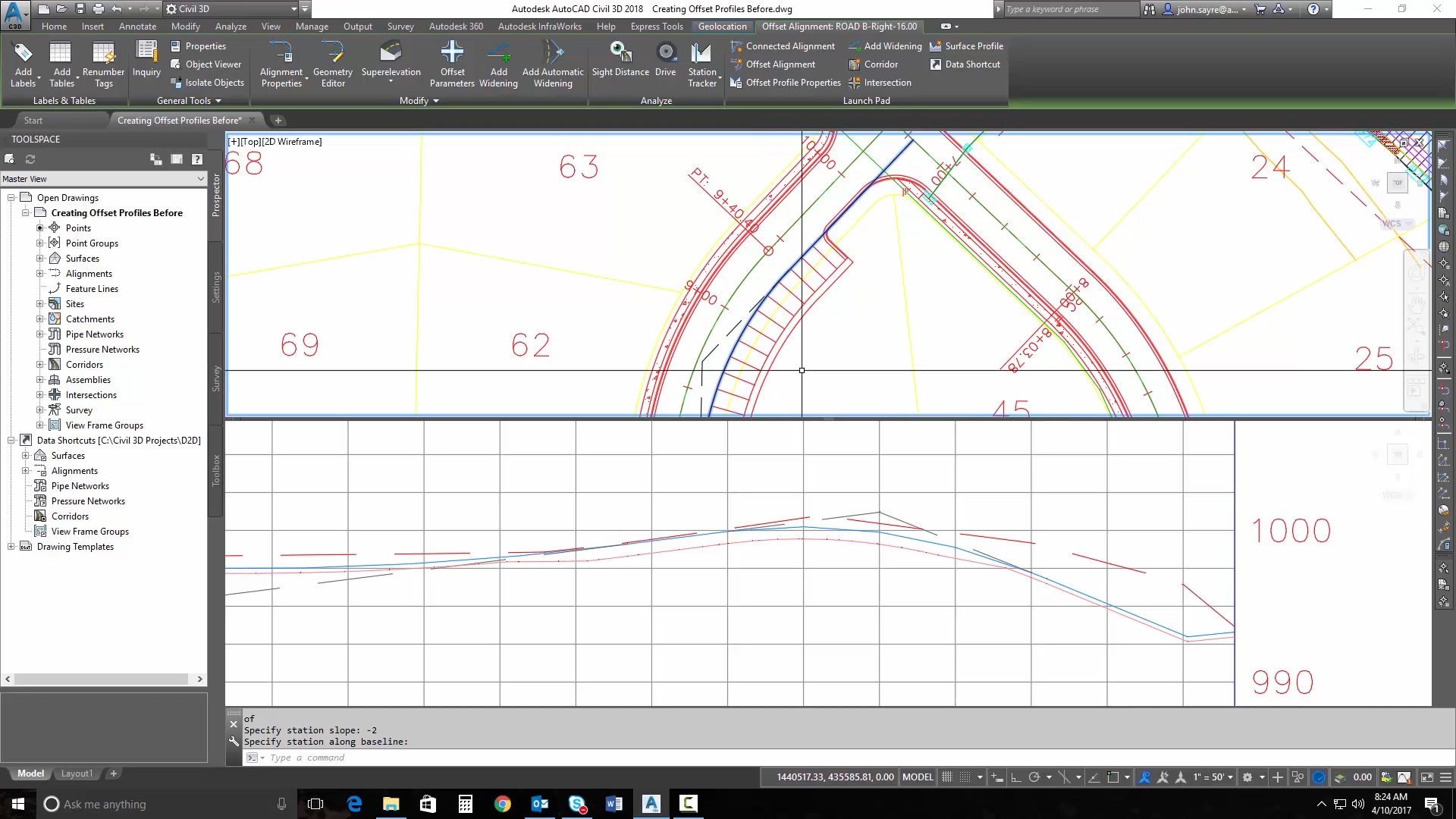1456x819 pixels.
Task: Open the annotation scale 1"=50' dropdown
Action: click(1212, 777)
